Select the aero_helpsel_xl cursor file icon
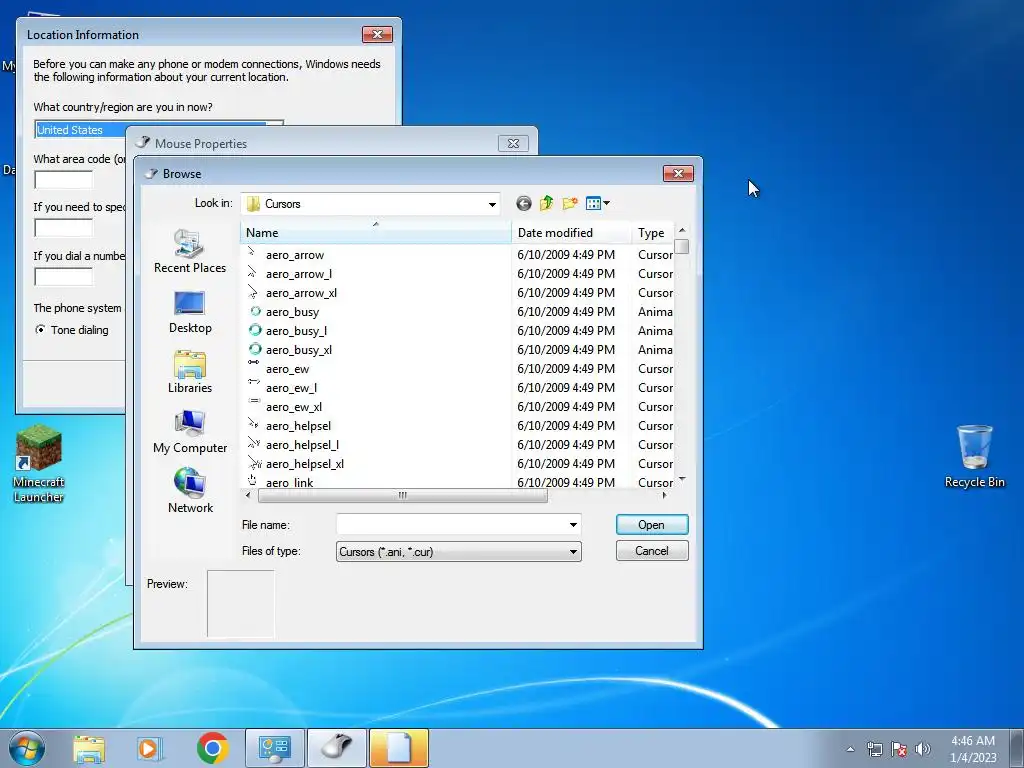 pos(255,463)
